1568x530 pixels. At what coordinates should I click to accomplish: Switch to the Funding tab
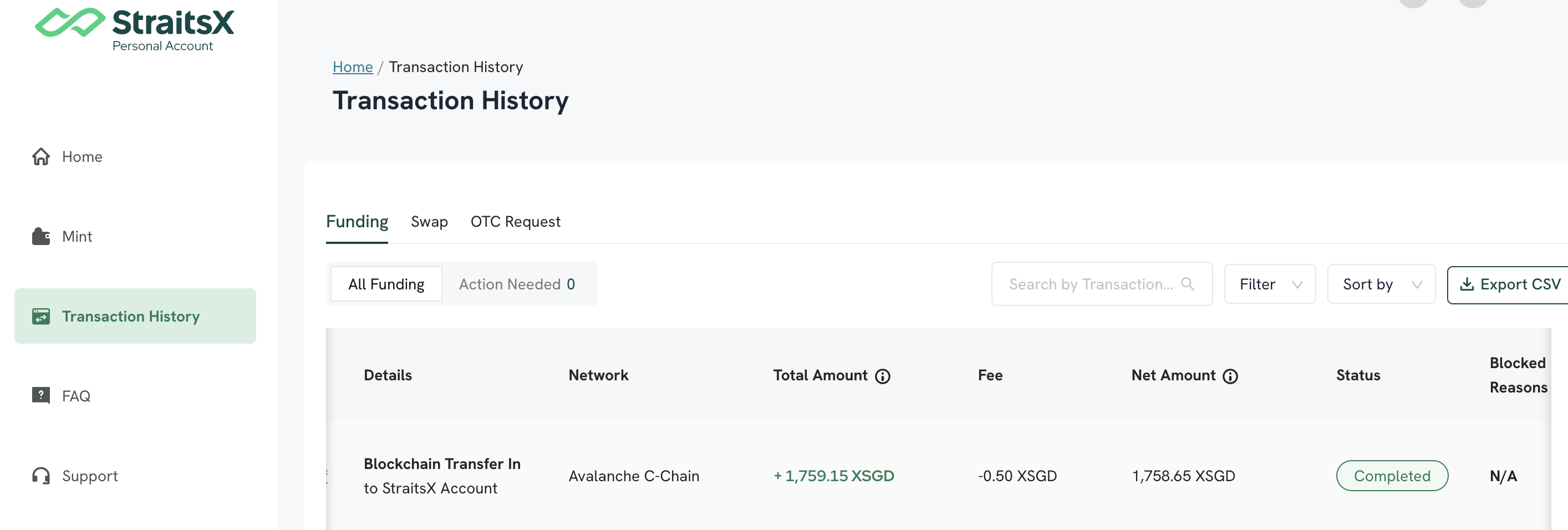pos(357,222)
